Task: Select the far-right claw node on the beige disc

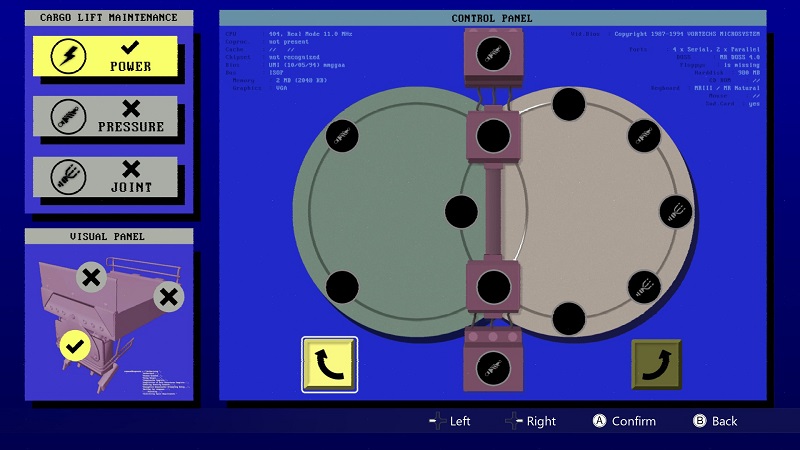Action: [x=676, y=211]
